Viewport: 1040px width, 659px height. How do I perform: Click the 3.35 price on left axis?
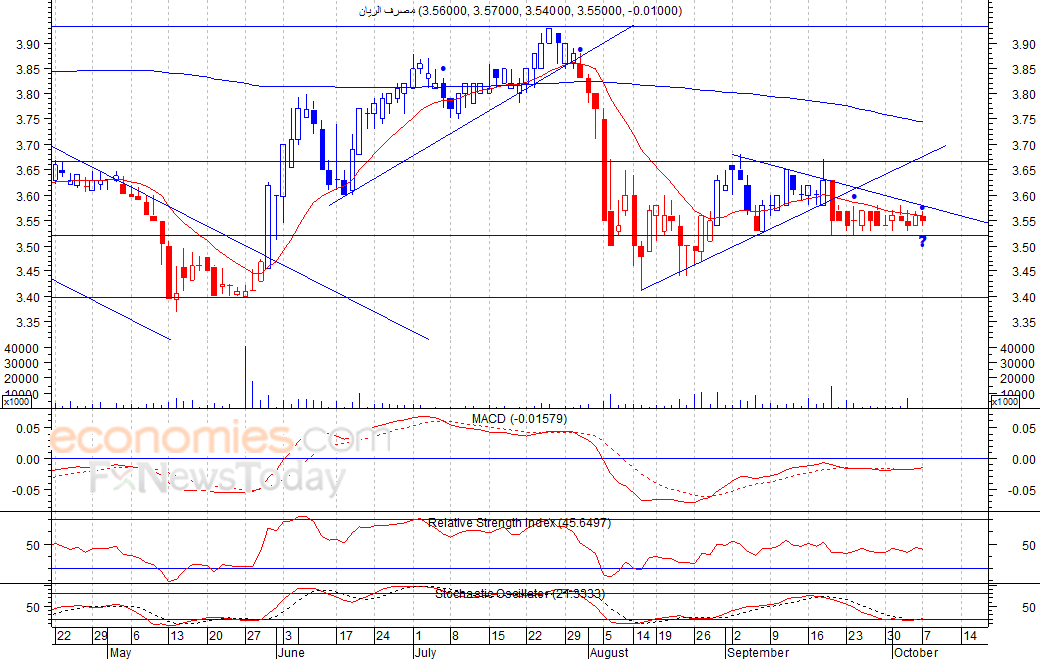(x=29, y=323)
